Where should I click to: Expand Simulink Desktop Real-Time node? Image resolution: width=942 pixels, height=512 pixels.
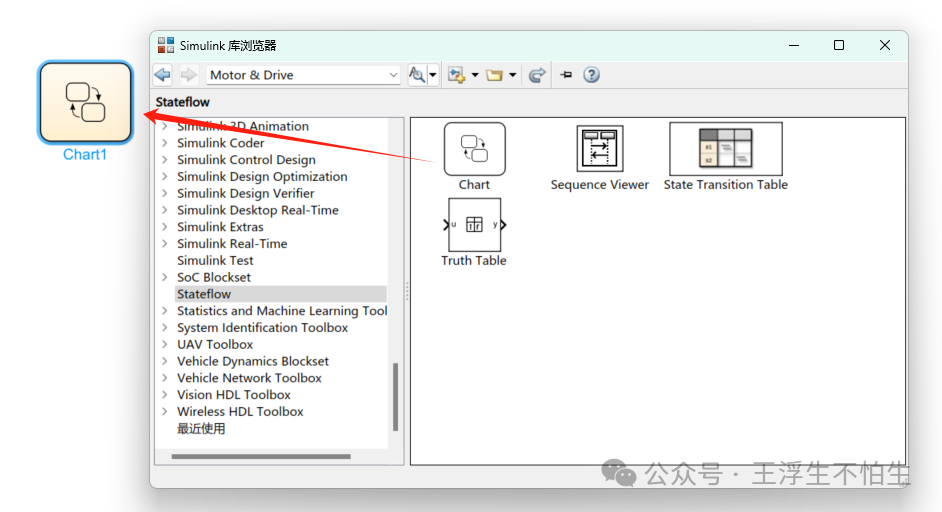pyautogui.click(x=165, y=210)
